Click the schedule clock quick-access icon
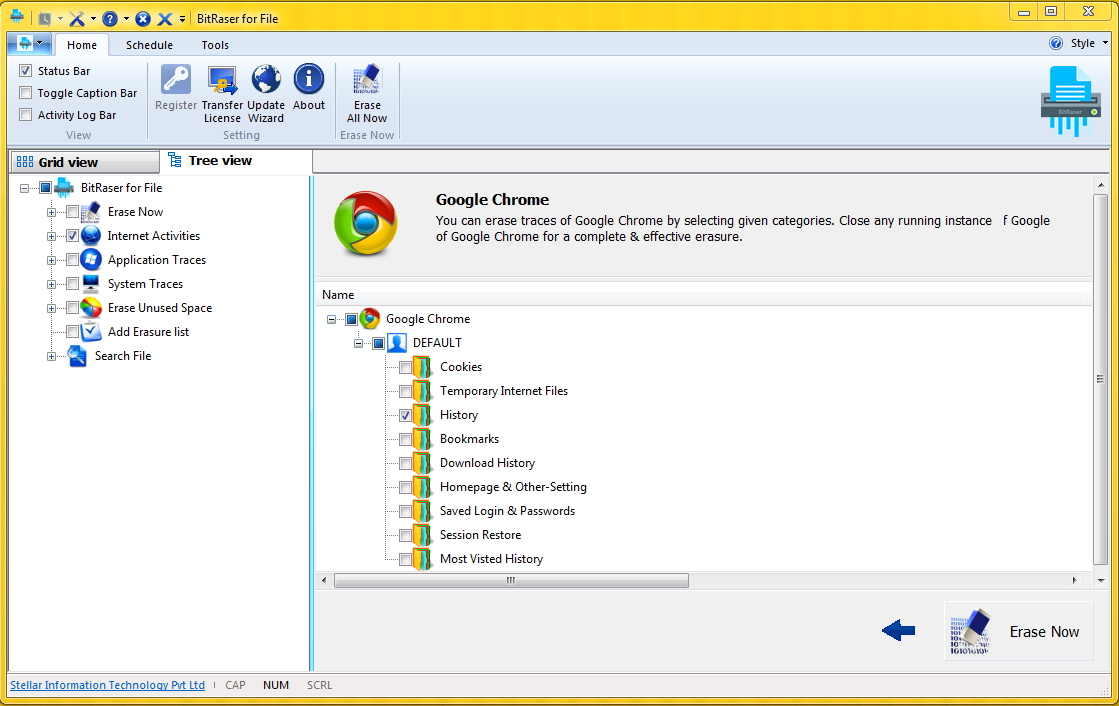Image resolution: width=1119 pixels, height=706 pixels. coord(45,19)
